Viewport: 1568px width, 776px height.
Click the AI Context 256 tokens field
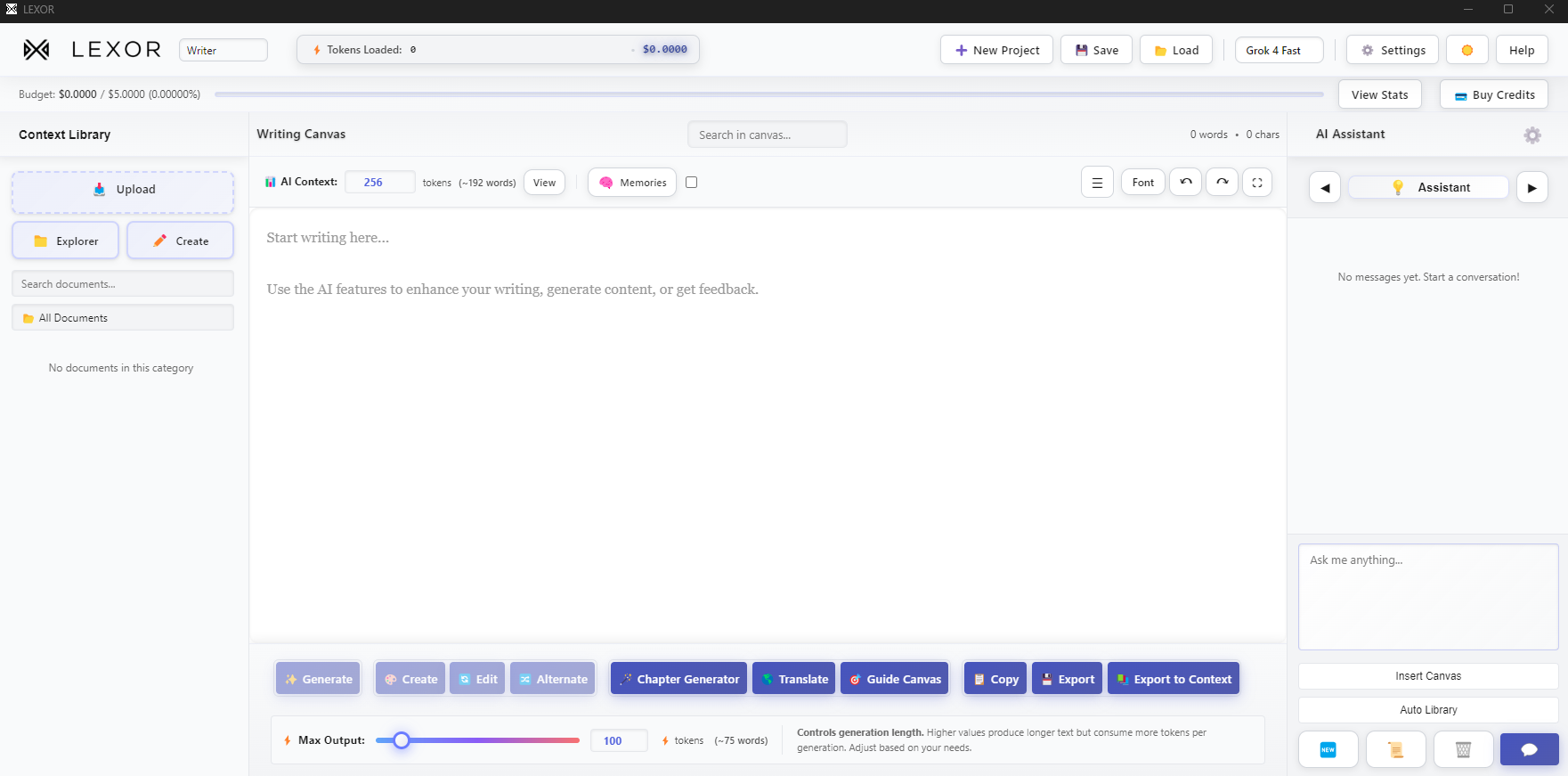380,183
